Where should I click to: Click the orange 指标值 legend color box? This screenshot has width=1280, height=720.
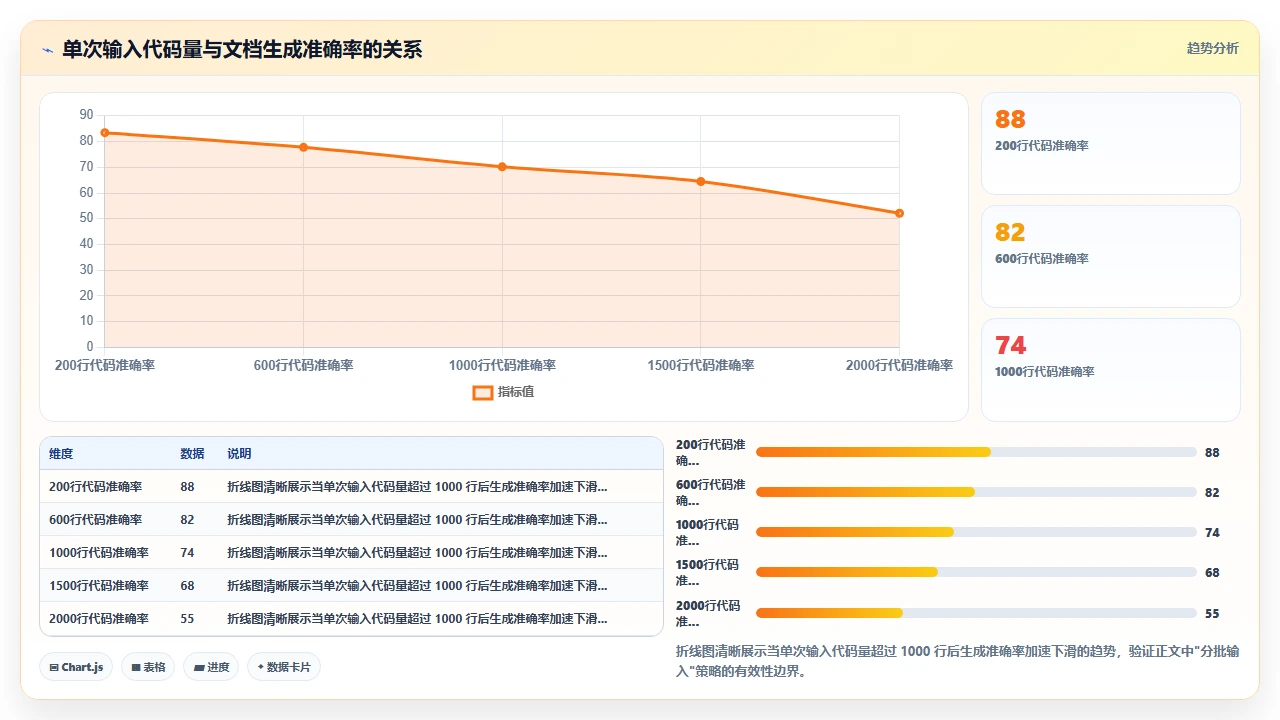coord(482,392)
